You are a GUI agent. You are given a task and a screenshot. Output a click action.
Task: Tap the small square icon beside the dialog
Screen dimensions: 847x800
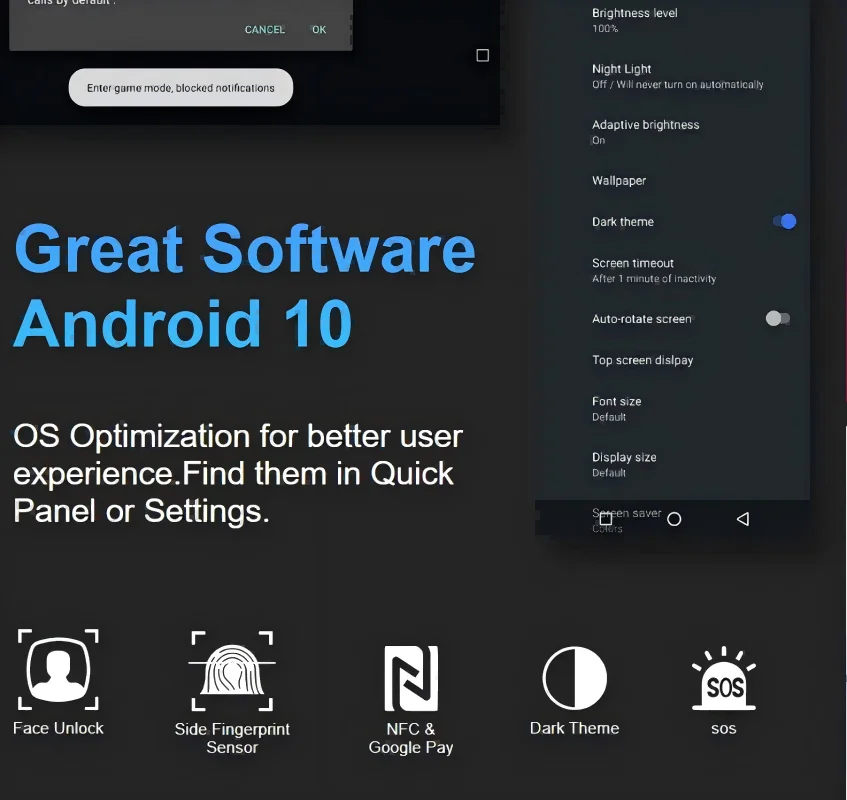click(x=482, y=55)
